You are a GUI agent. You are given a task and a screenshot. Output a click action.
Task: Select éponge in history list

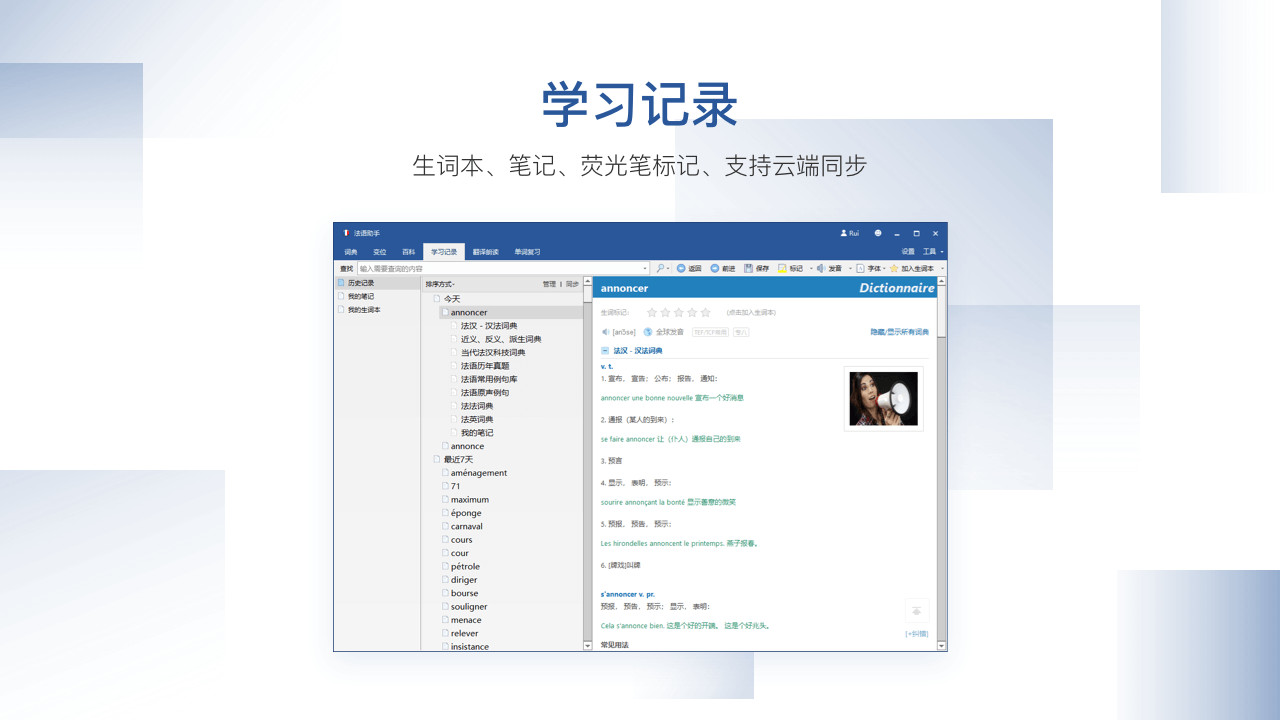466,513
